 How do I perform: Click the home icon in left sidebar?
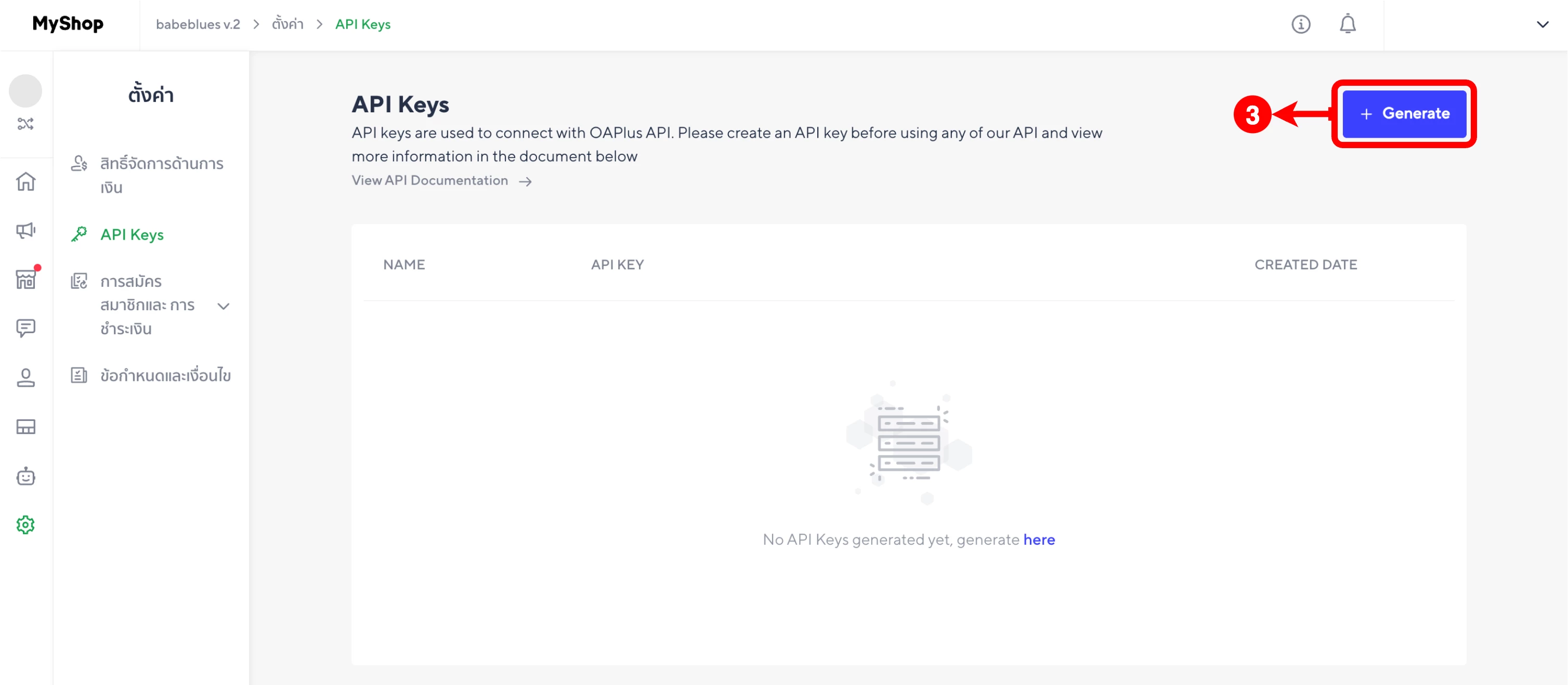[x=25, y=181]
